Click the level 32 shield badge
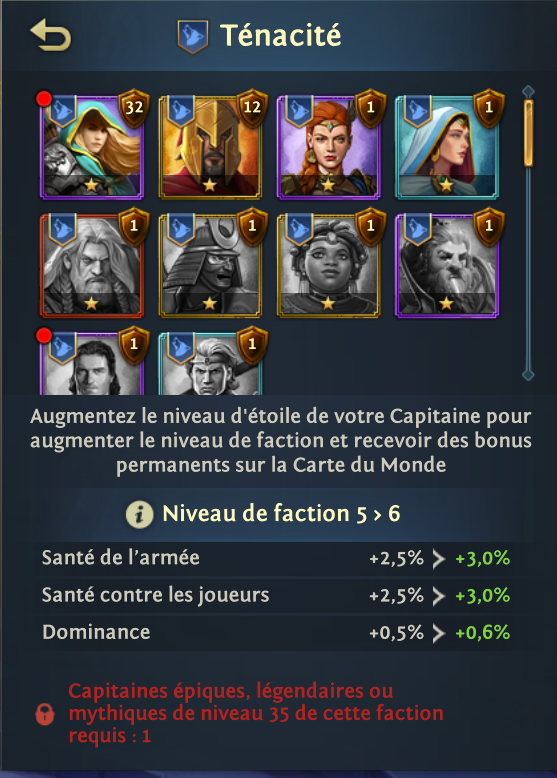This screenshot has height=778, width=557. click(x=134, y=108)
